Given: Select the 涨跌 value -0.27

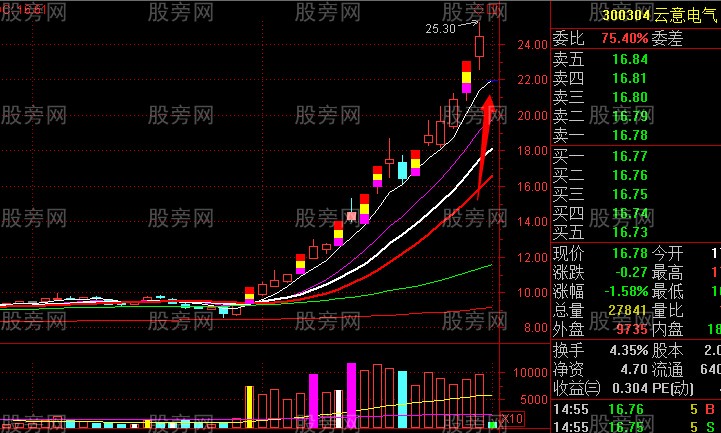Looking at the screenshot, I should coord(631,272).
